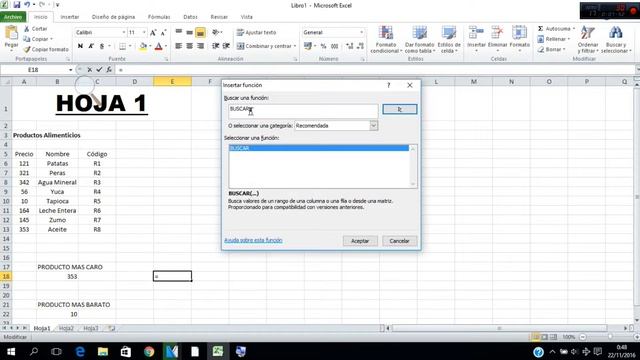
Task: Switch to the Vista tab
Action: click(x=247, y=17)
